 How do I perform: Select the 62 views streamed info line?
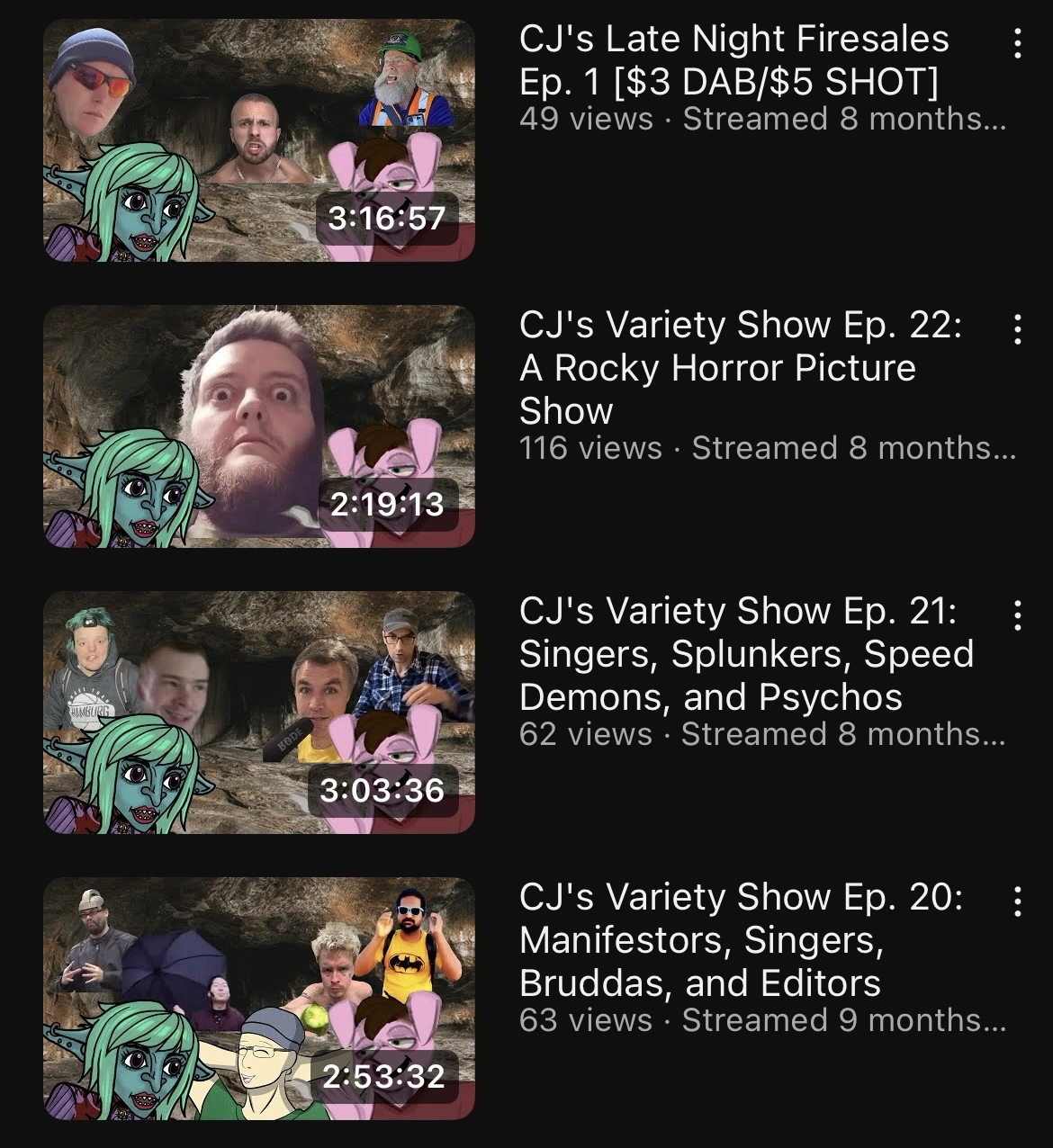pos(762,734)
